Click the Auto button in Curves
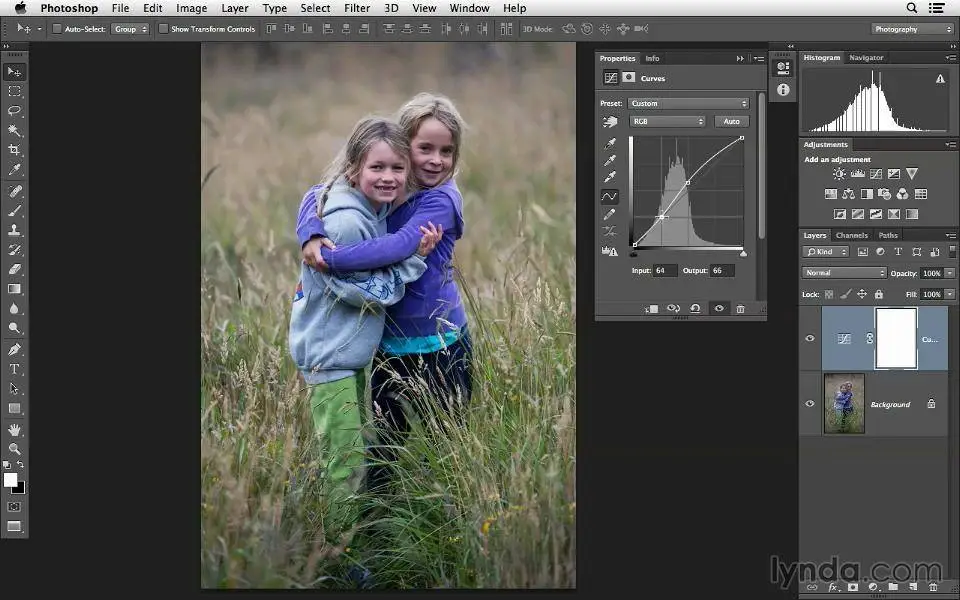 [731, 122]
